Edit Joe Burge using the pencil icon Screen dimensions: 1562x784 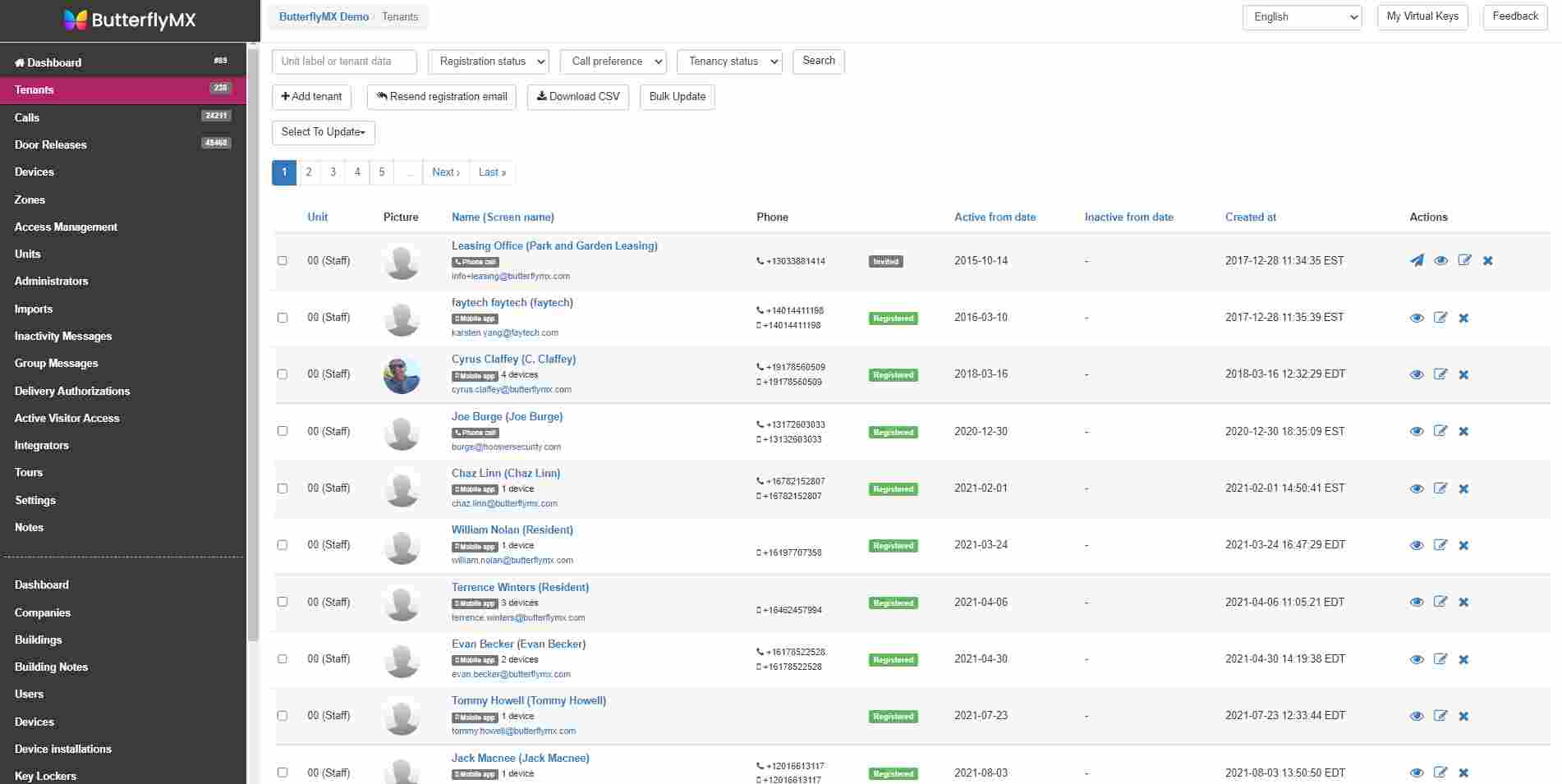[x=1440, y=431]
